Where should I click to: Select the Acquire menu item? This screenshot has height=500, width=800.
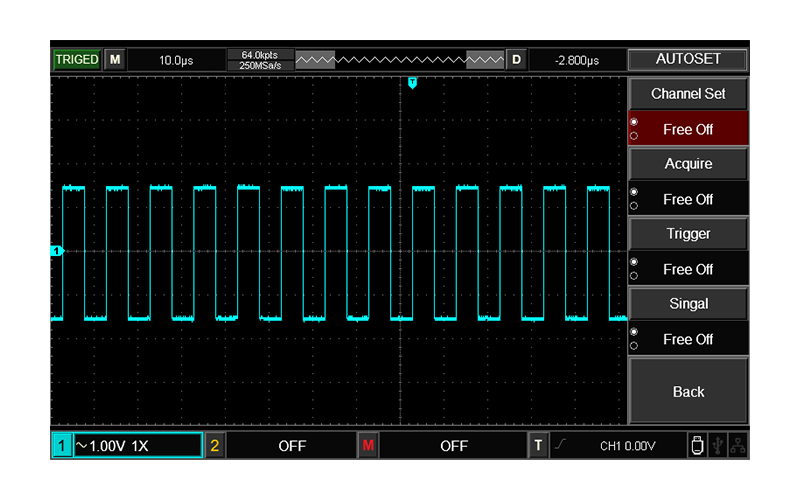tap(688, 164)
